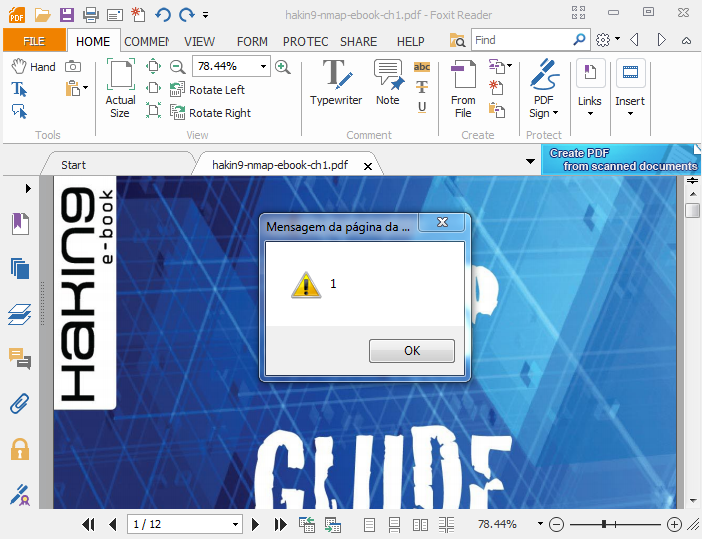Open the Digital Signatures panel
Image resolution: width=702 pixels, height=539 pixels.
coord(20,495)
